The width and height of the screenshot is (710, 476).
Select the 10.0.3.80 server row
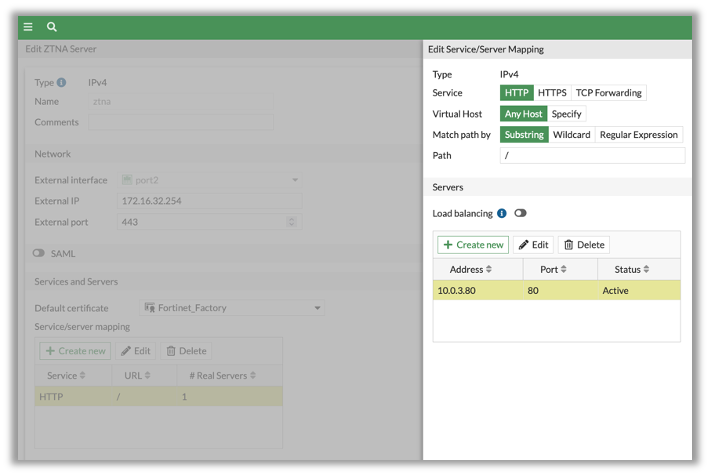[556, 290]
